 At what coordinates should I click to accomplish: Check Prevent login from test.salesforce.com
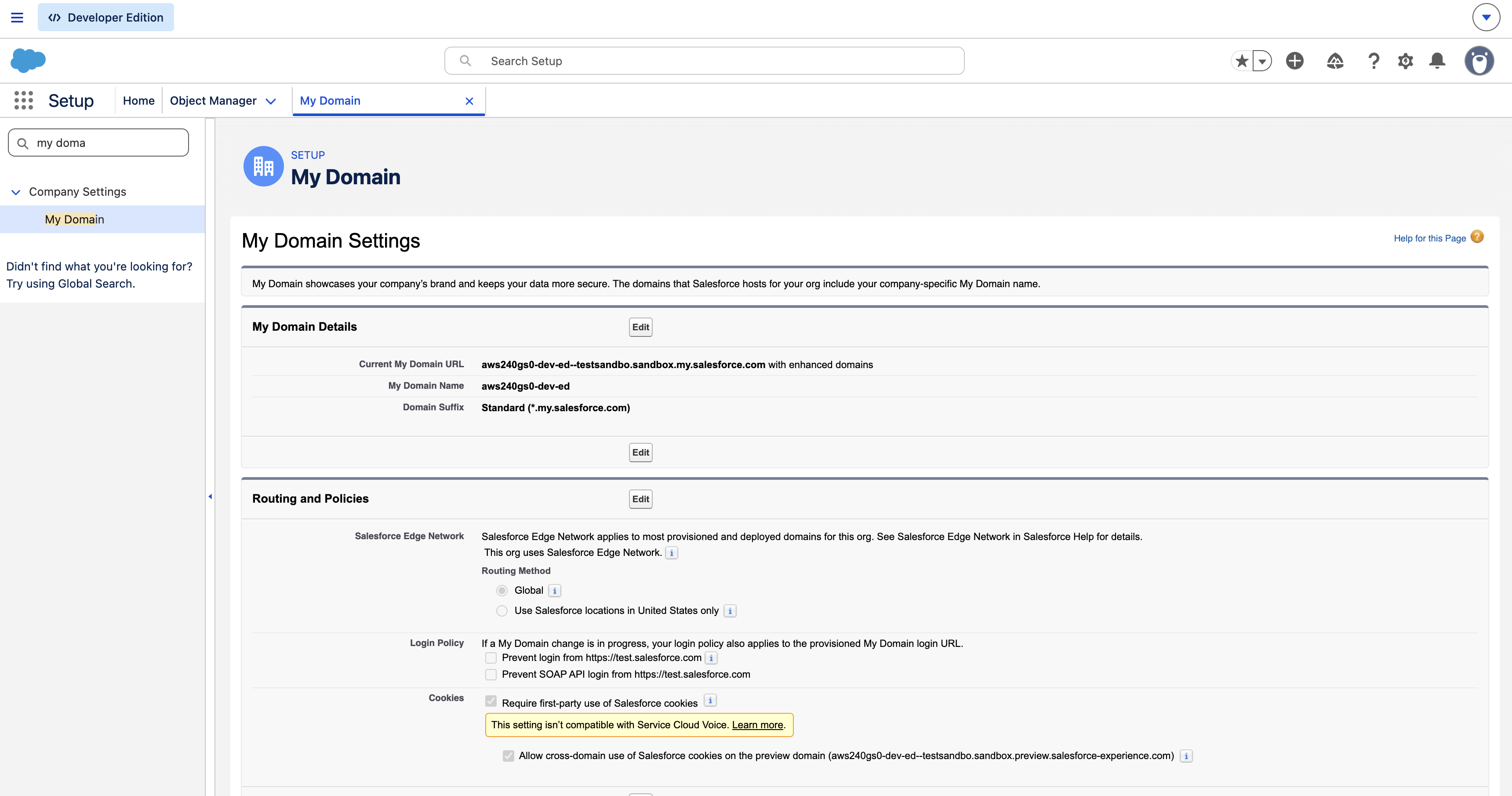(491, 658)
